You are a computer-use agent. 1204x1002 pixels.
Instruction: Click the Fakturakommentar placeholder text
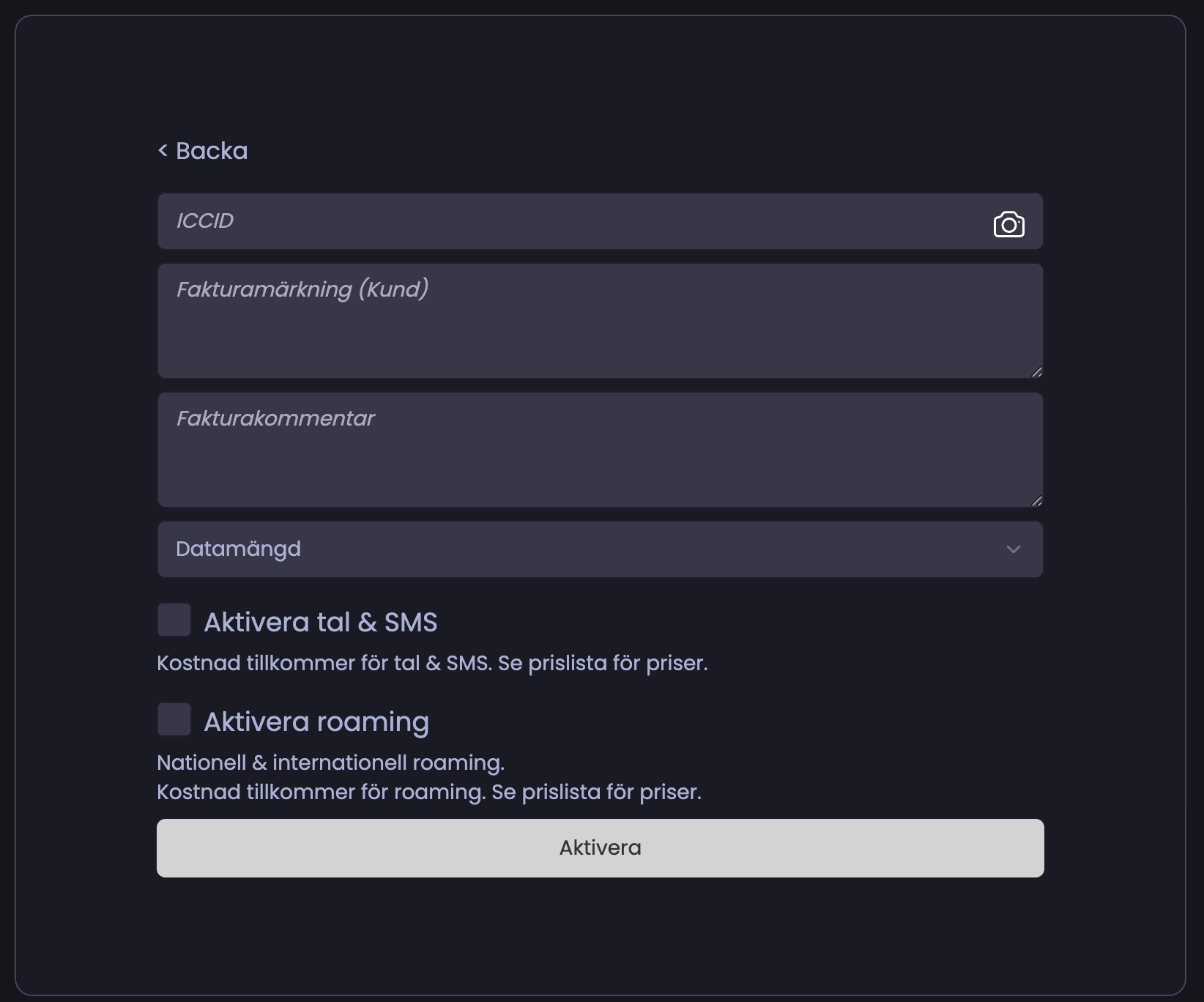click(275, 419)
